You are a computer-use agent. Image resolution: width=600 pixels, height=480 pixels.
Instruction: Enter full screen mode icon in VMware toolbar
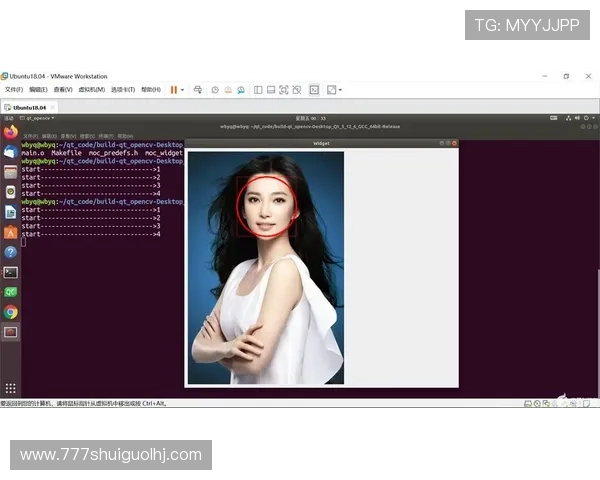[284, 90]
